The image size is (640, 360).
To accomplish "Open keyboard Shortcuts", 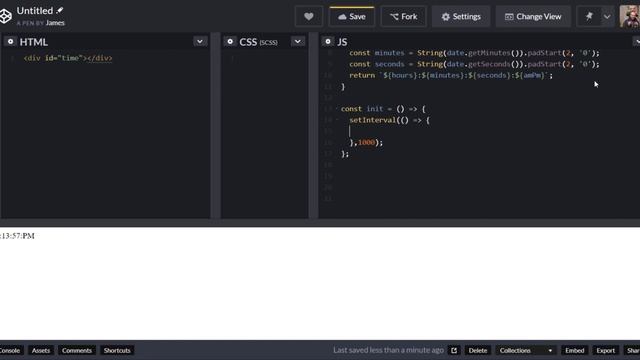I will 117,350.
